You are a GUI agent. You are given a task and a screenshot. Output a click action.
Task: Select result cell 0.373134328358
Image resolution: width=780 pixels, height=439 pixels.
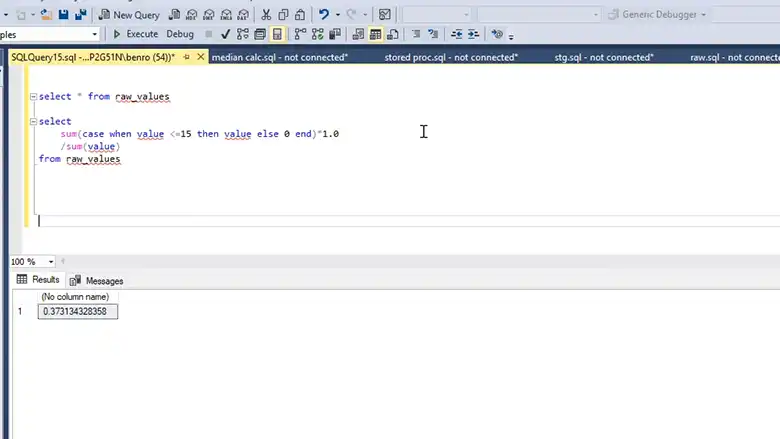point(78,312)
